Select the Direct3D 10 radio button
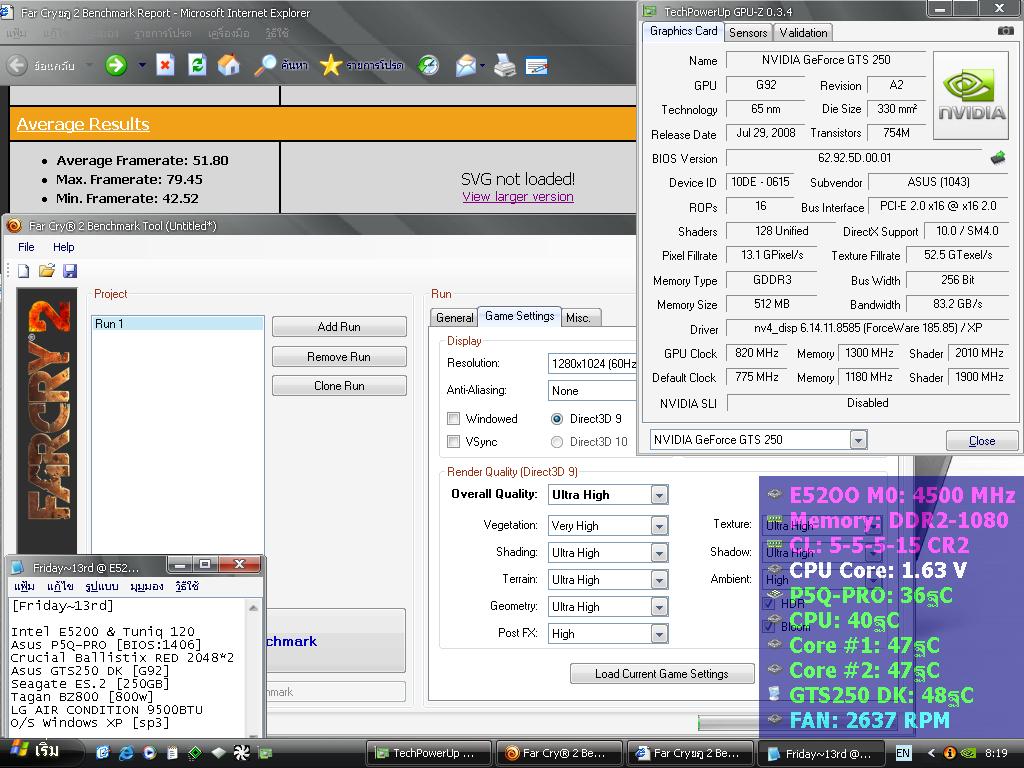Screen dimensions: 1024x768 pyautogui.click(x=556, y=442)
